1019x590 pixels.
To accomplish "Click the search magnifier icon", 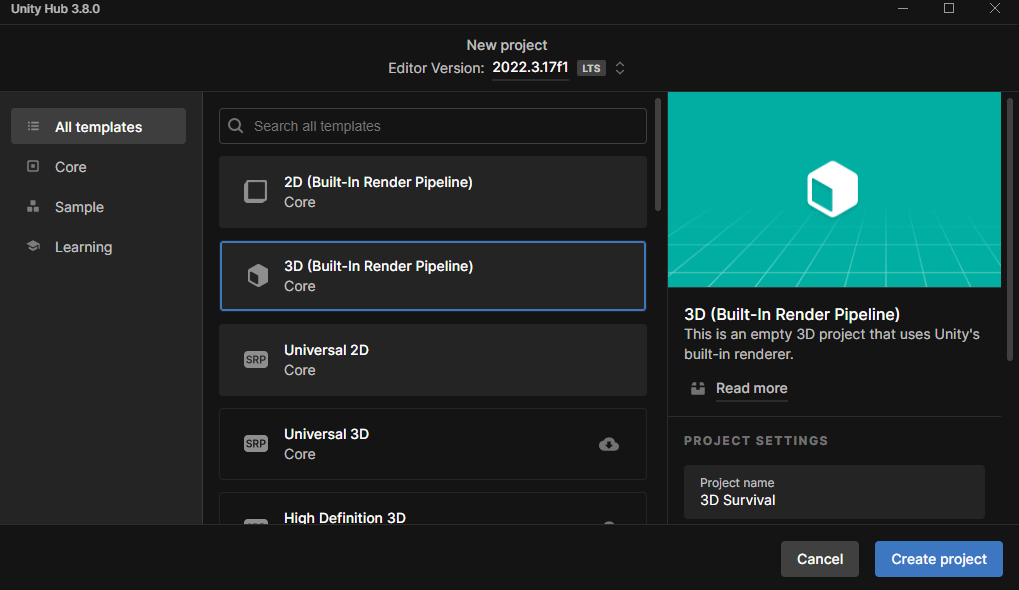I will 236,125.
